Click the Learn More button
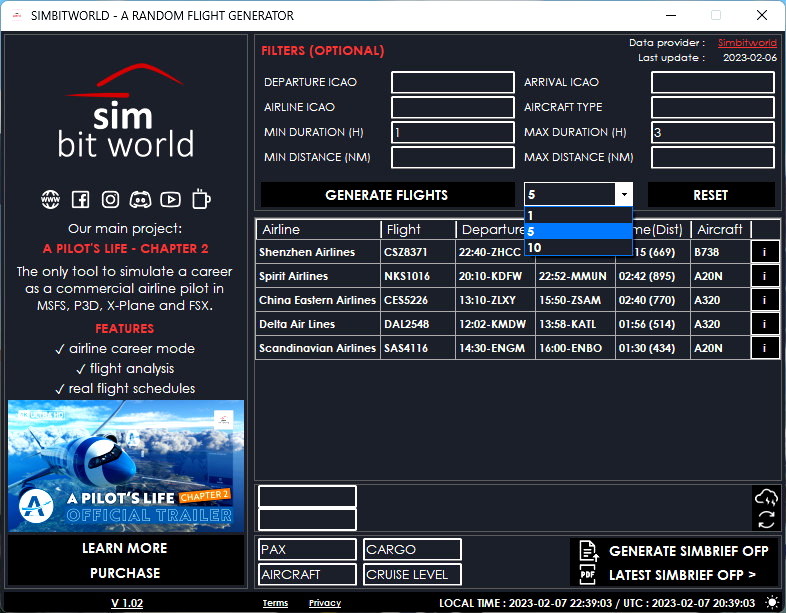The image size is (786, 613). 125,548
